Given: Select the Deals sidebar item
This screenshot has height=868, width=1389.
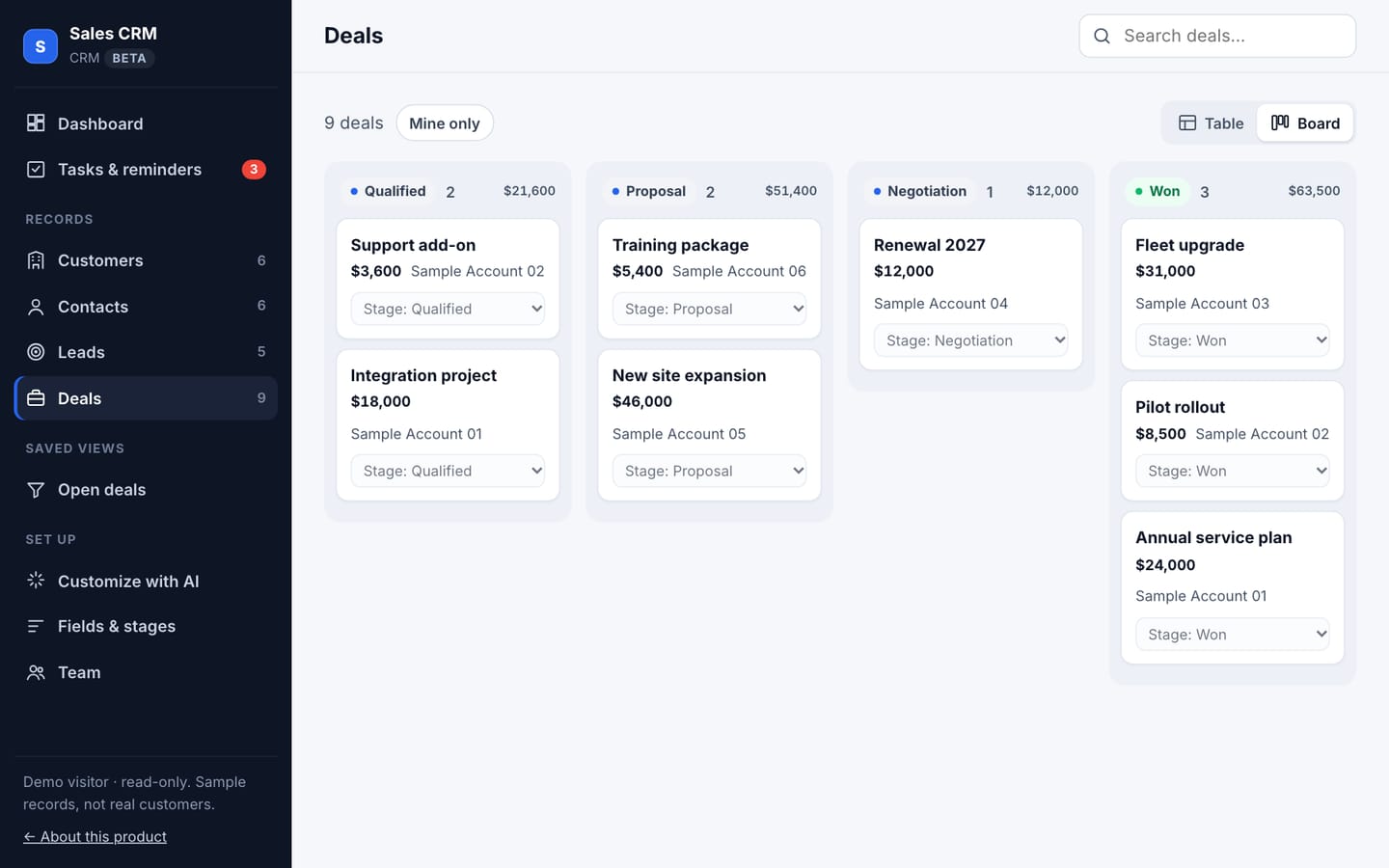Looking at the screenshot, I should [x=146, y=398].
